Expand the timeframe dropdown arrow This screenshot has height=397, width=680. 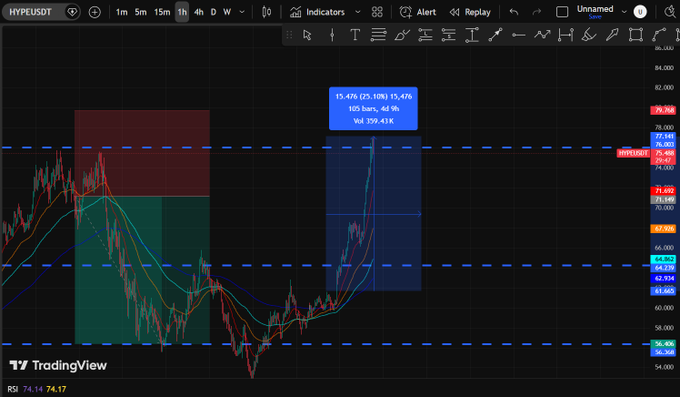(x=242, y=12)
